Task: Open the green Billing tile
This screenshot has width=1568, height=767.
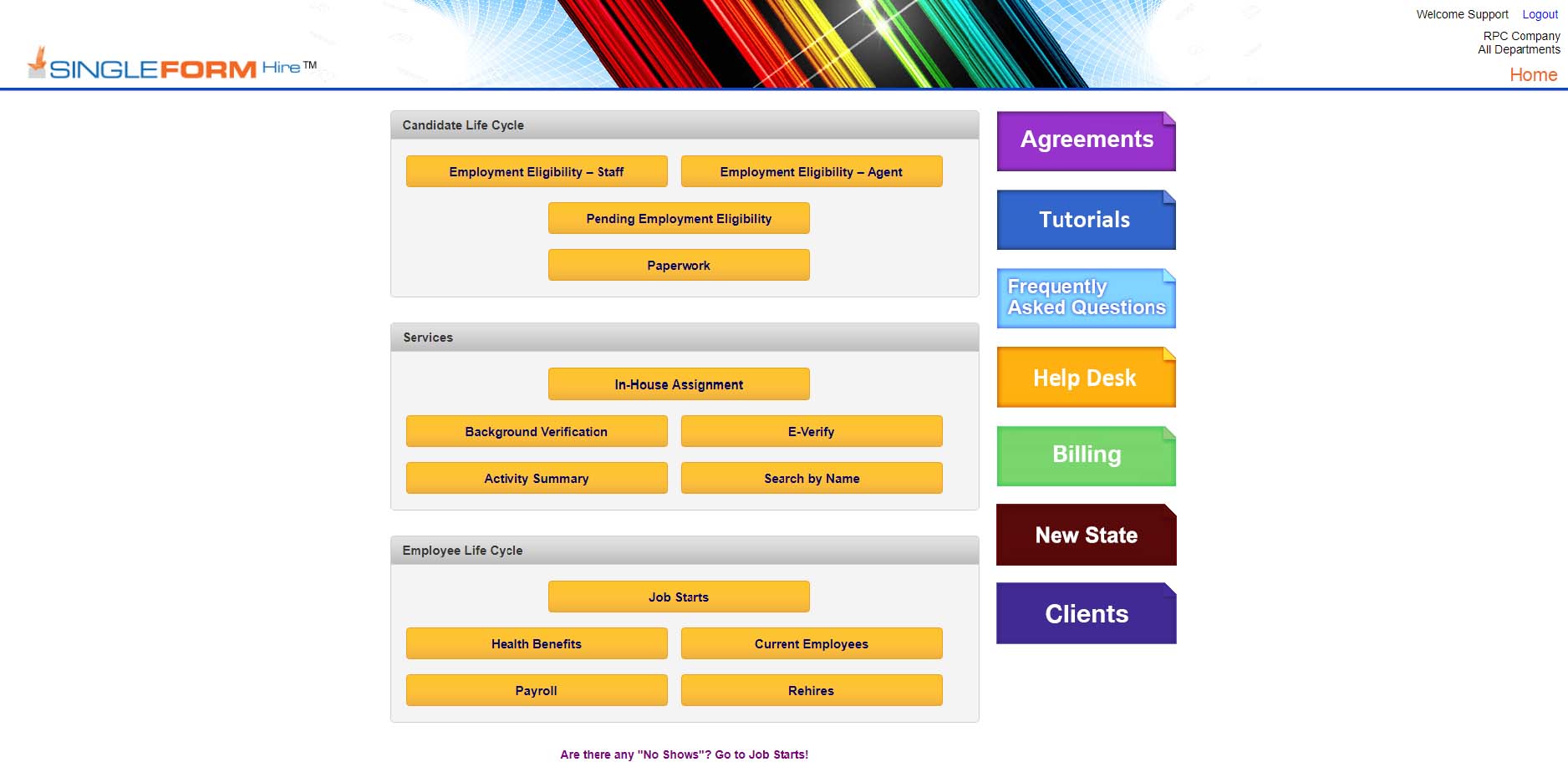Action: pyautogui.click(x=1086, y=455)
